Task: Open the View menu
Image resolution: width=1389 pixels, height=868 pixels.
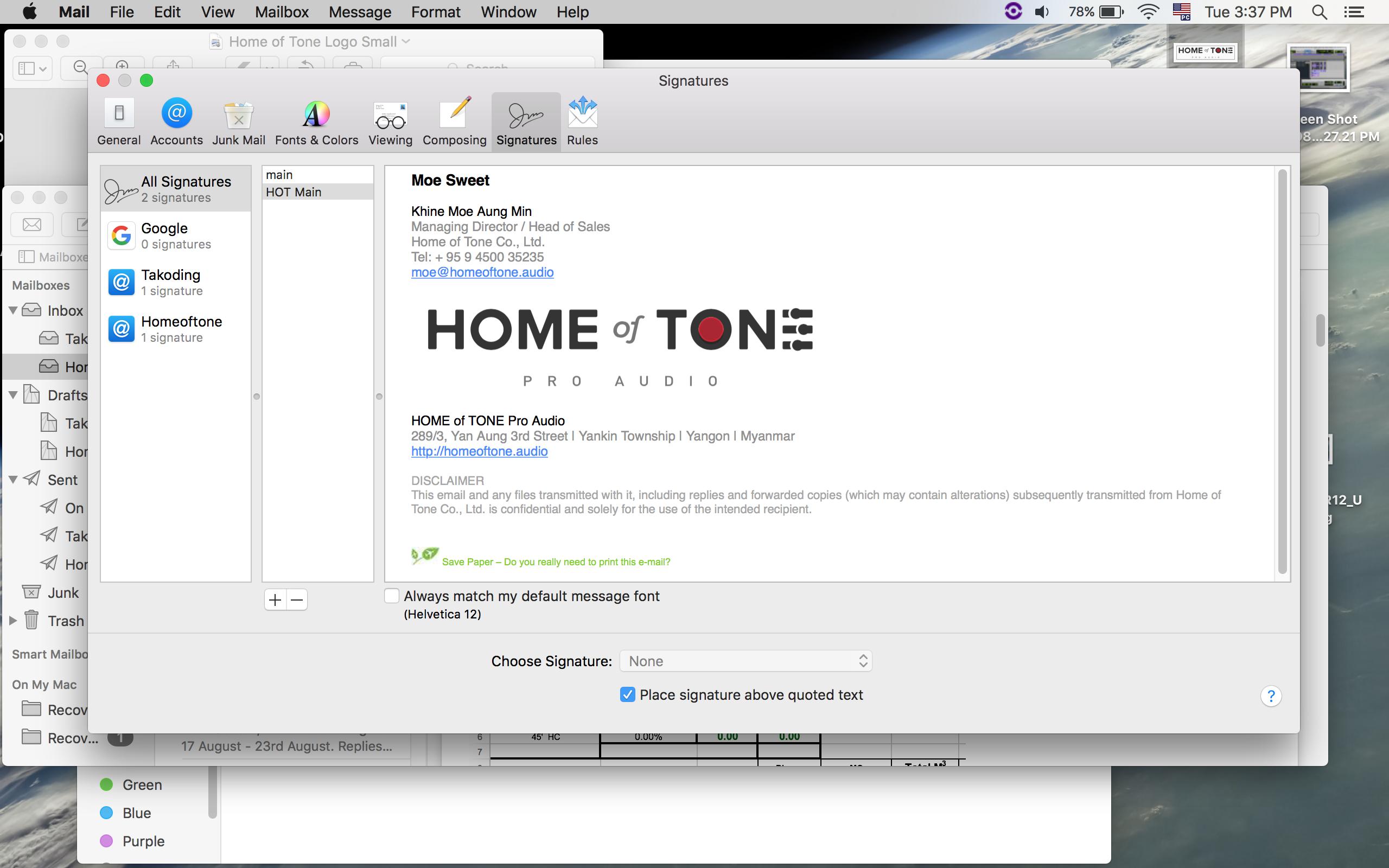Action: point(218,11)
